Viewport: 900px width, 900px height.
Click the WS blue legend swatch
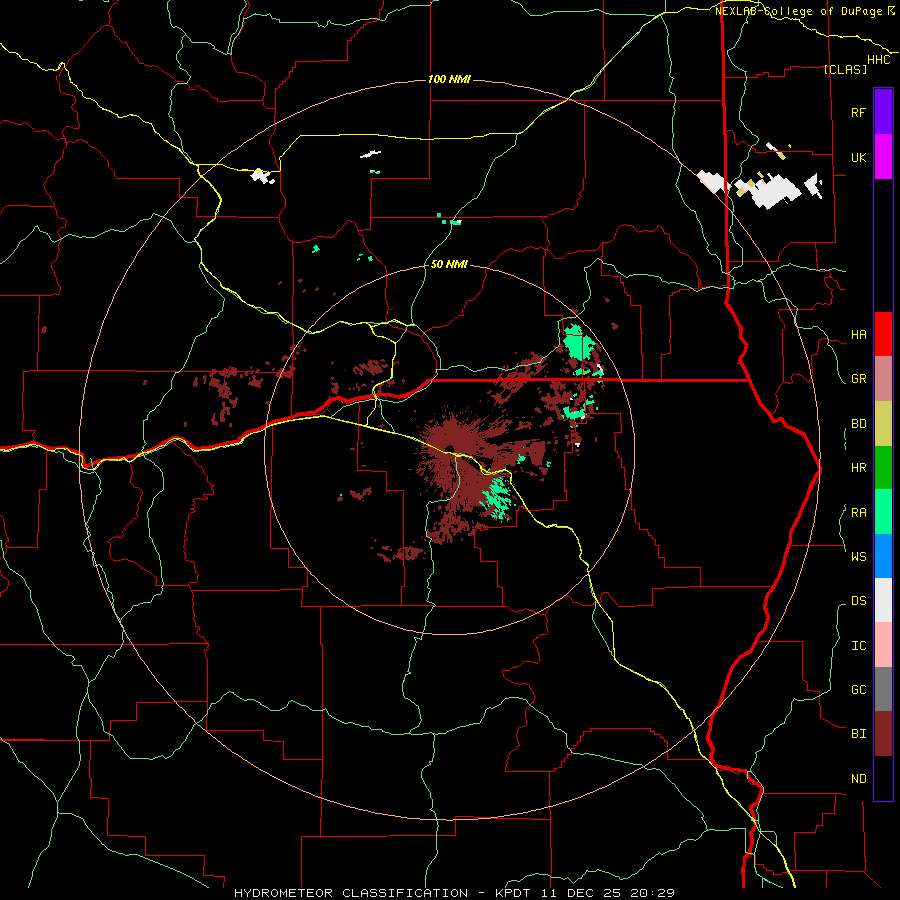[883, 556]
